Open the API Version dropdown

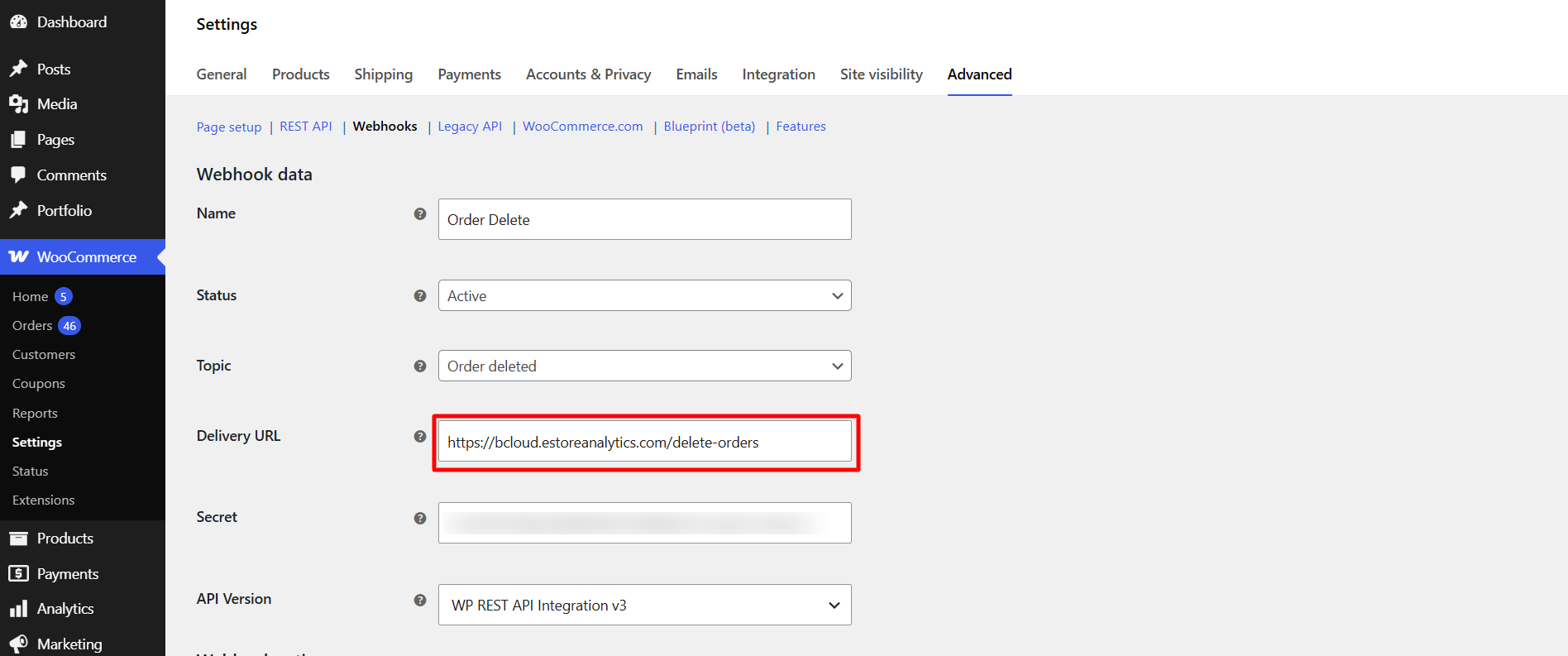(x=644, y=605)
